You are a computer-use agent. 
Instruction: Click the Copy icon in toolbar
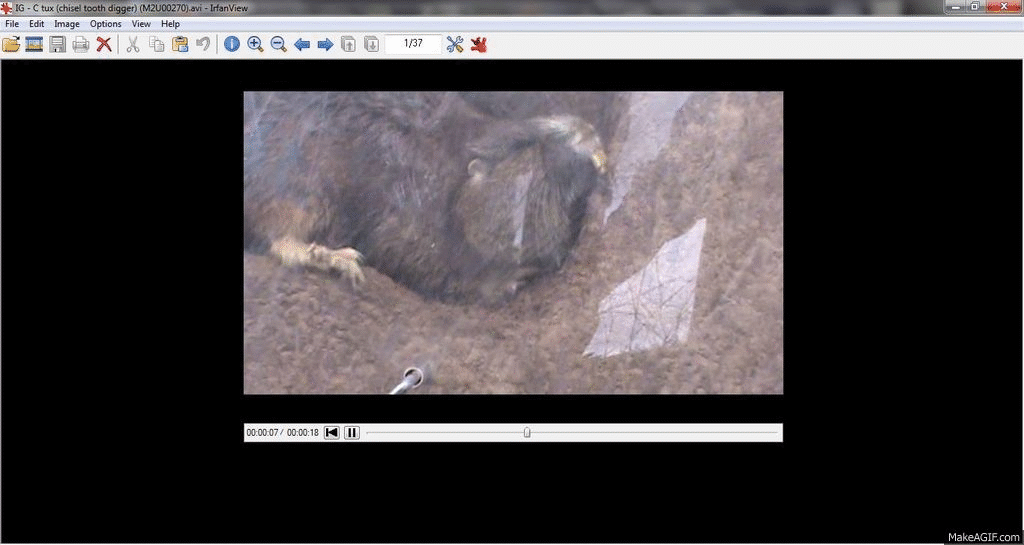(157, 44)
